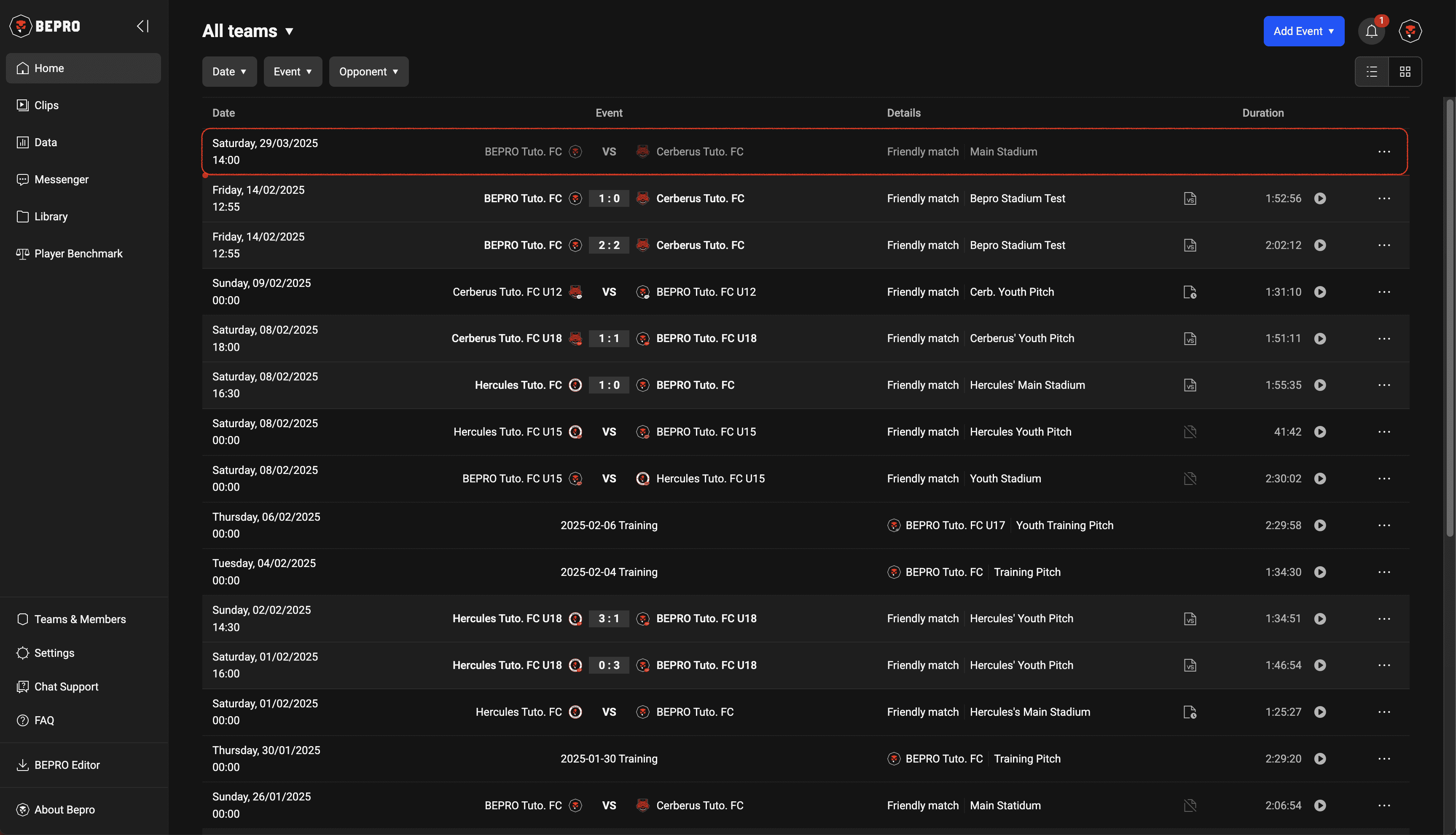1456x835 pixels.
Task: Open report icon for Cerberus' Youth Pitch row
Action: click(x=1190, y=338)
